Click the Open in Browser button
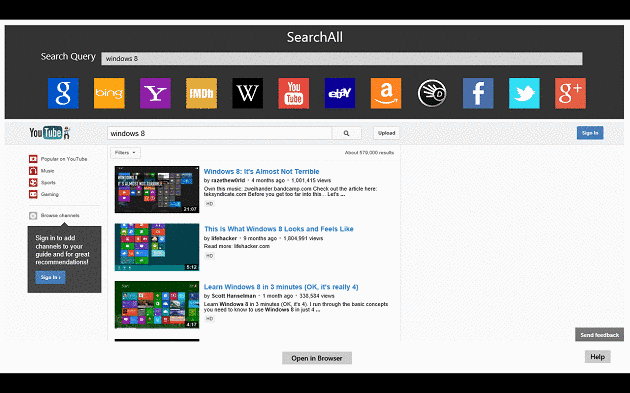This screenshot has height=393, width=630. tap(317, 358)
